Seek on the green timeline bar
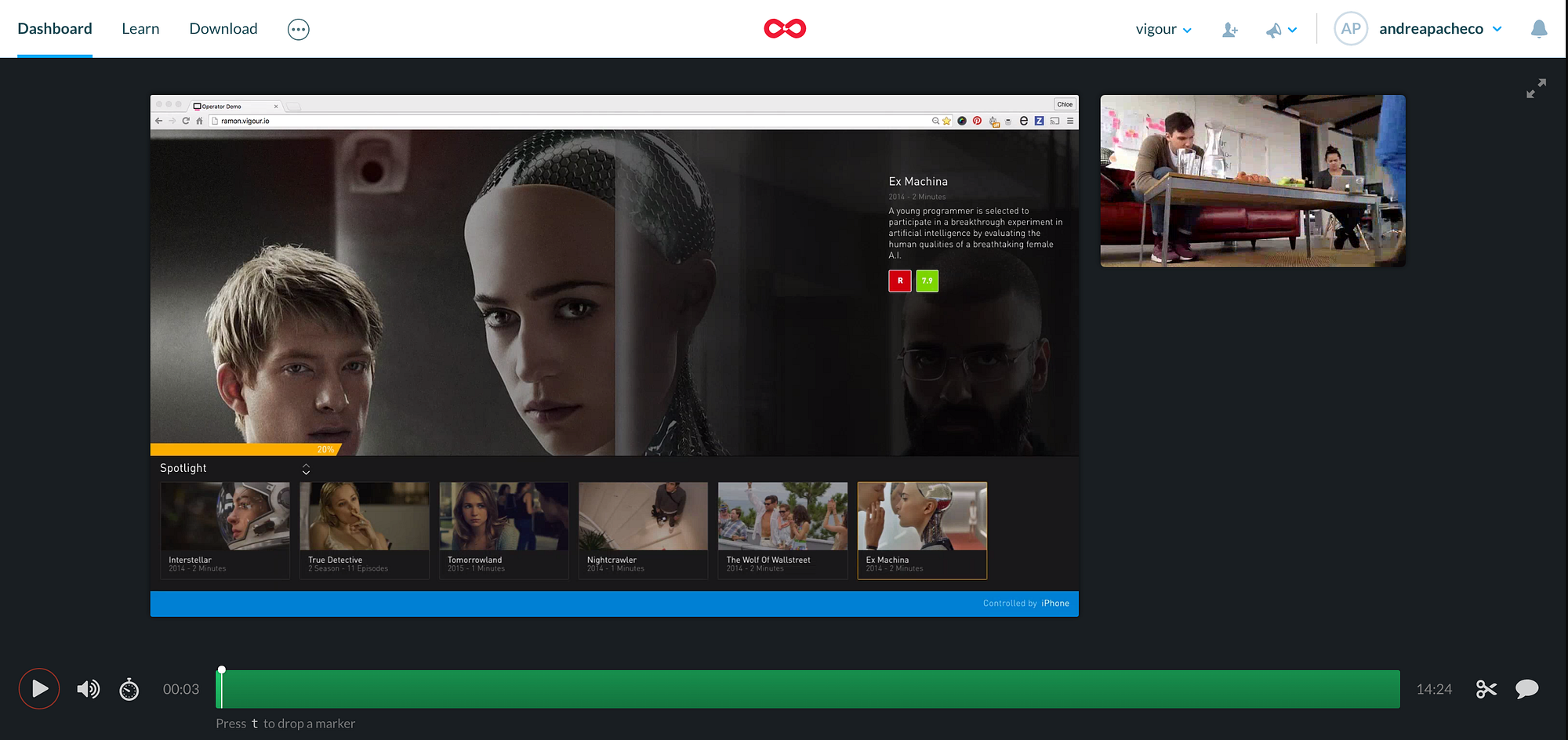The image size is (1568, 740). [x=808, y=689]
